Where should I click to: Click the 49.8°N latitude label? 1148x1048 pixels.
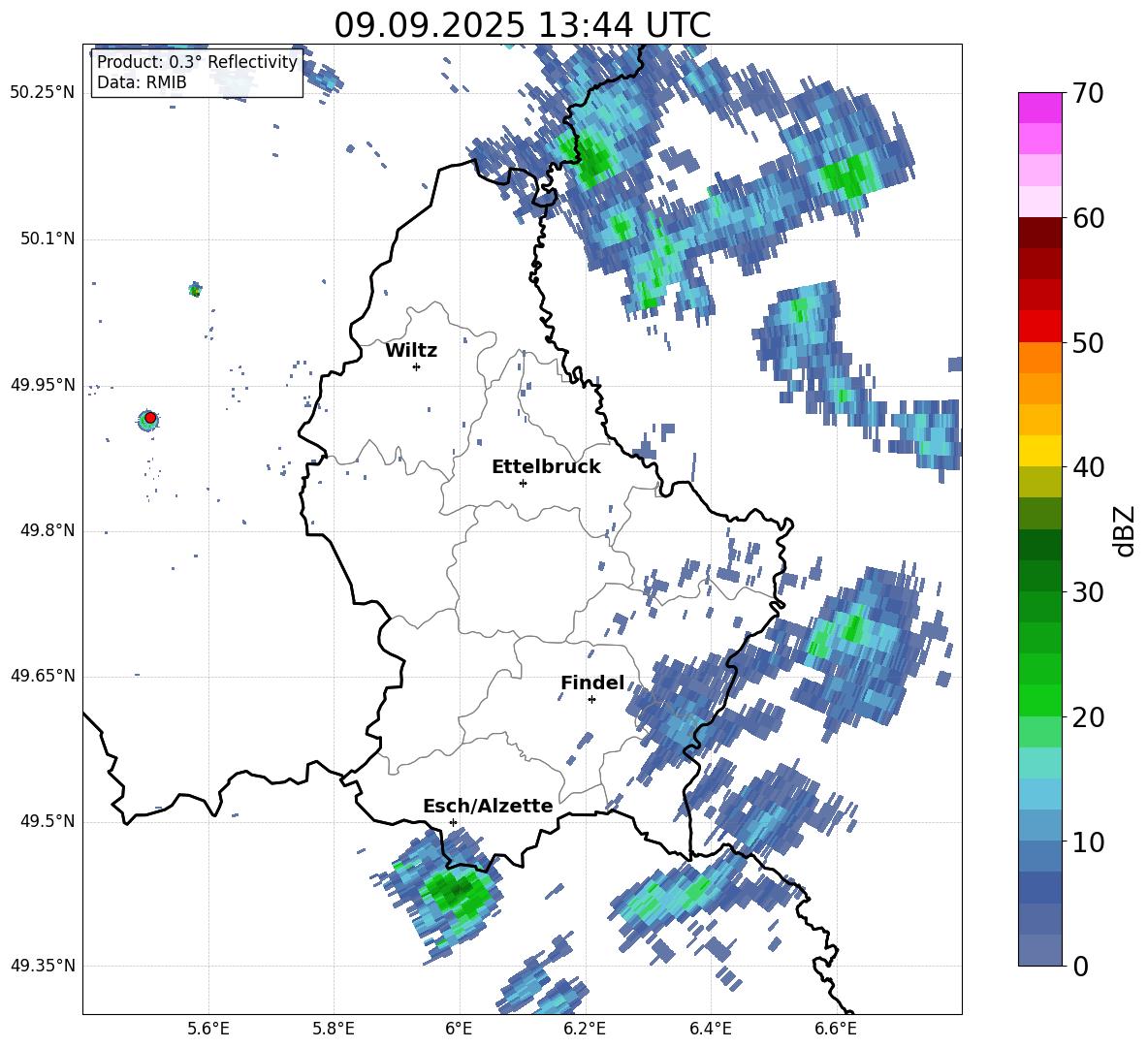(47, 530)
